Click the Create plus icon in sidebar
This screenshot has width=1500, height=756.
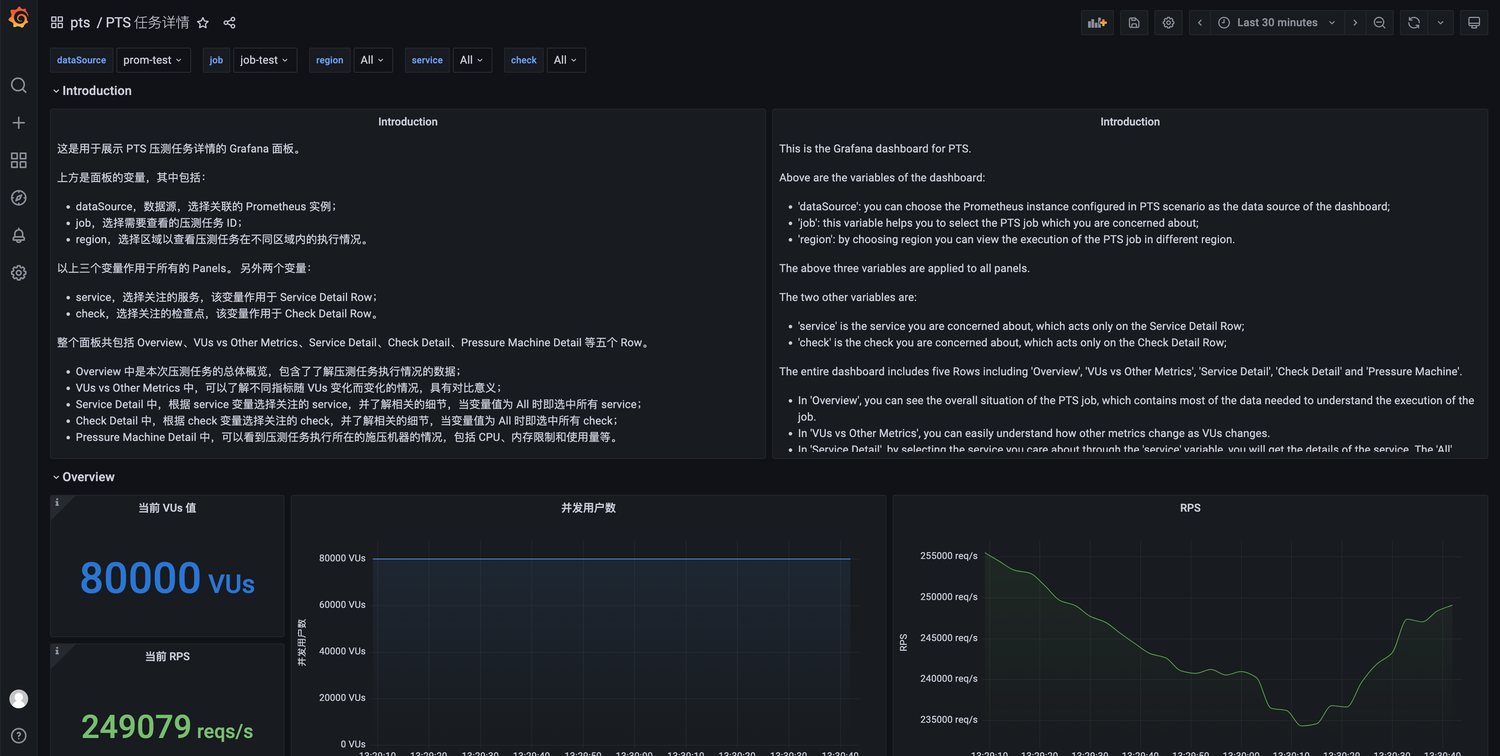pos(18,123)
